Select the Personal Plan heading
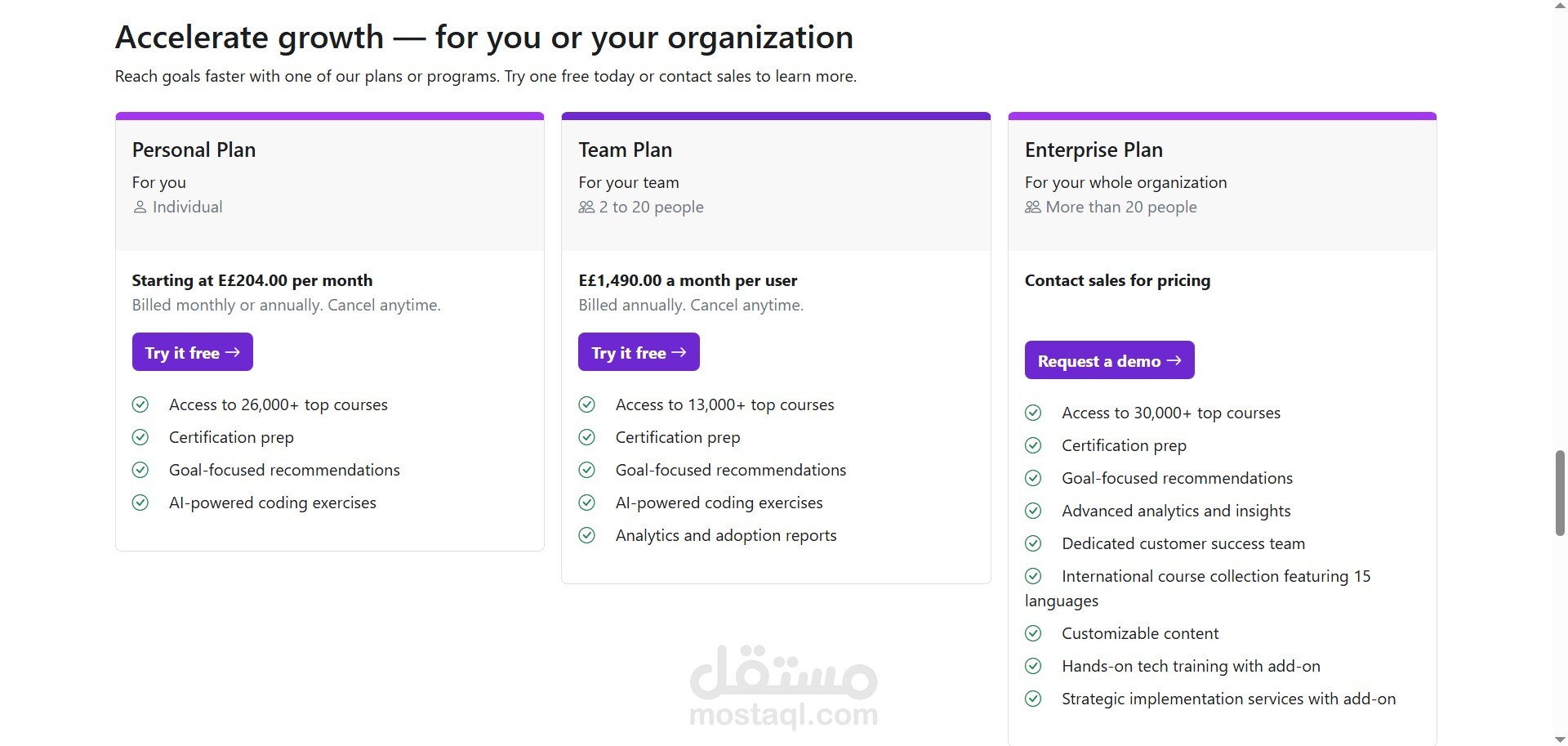1568x746 pixels. pos(194,150)
